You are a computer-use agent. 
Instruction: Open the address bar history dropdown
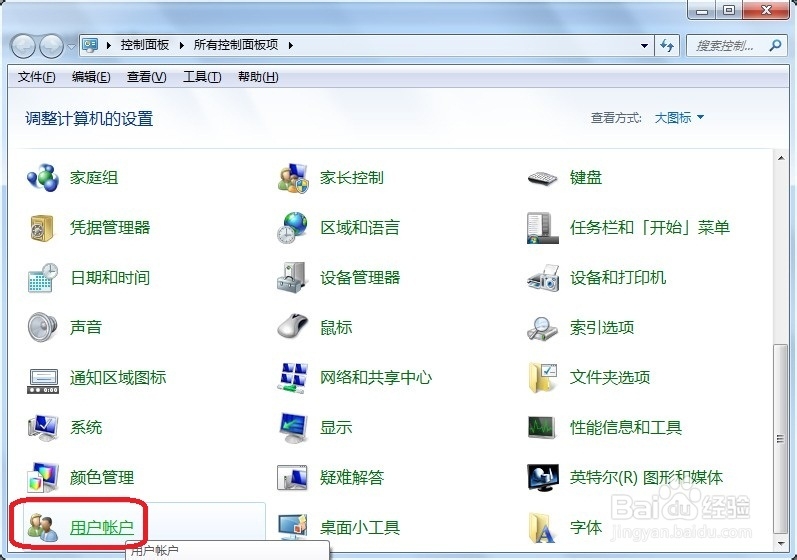pyautogui.click(x=645, y=46)
